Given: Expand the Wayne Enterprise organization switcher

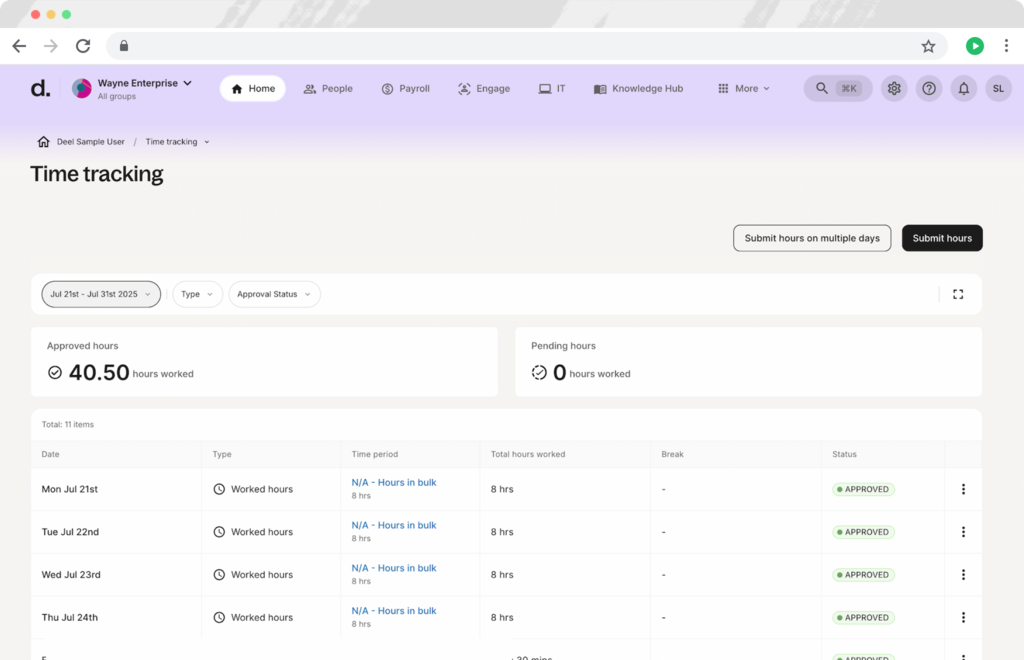Looking at the screenshot, I should pos(144,84).
